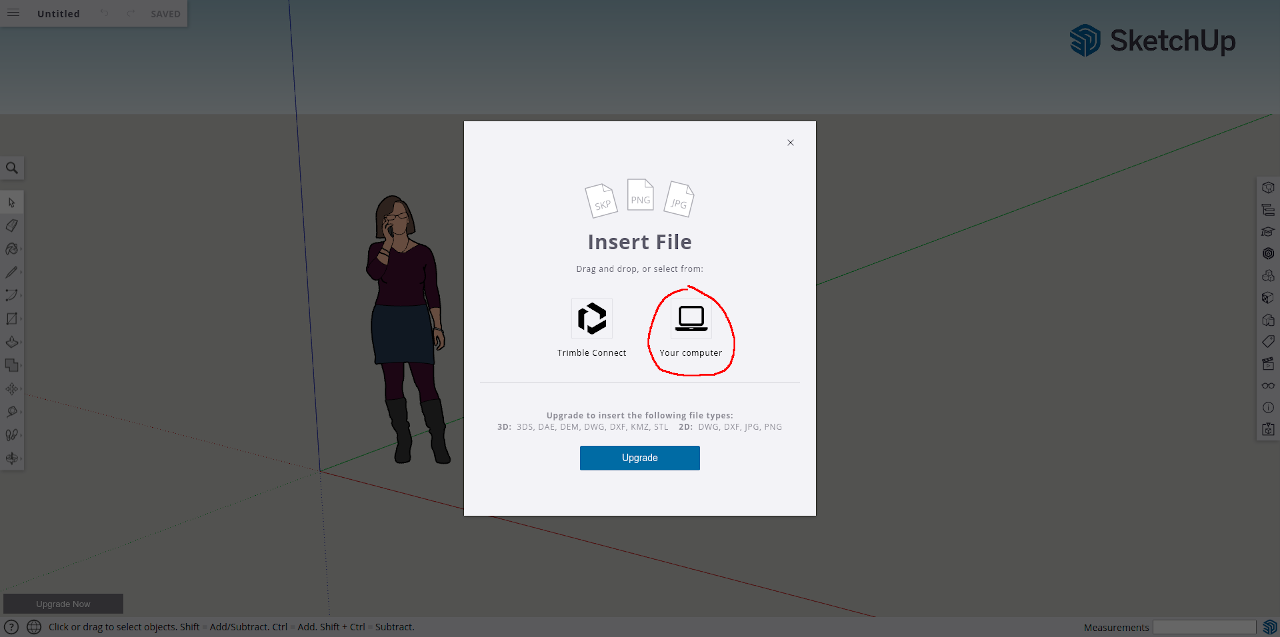1280x637 pixels.
Task: Choose the Arc tool
Action: (12, 294)
